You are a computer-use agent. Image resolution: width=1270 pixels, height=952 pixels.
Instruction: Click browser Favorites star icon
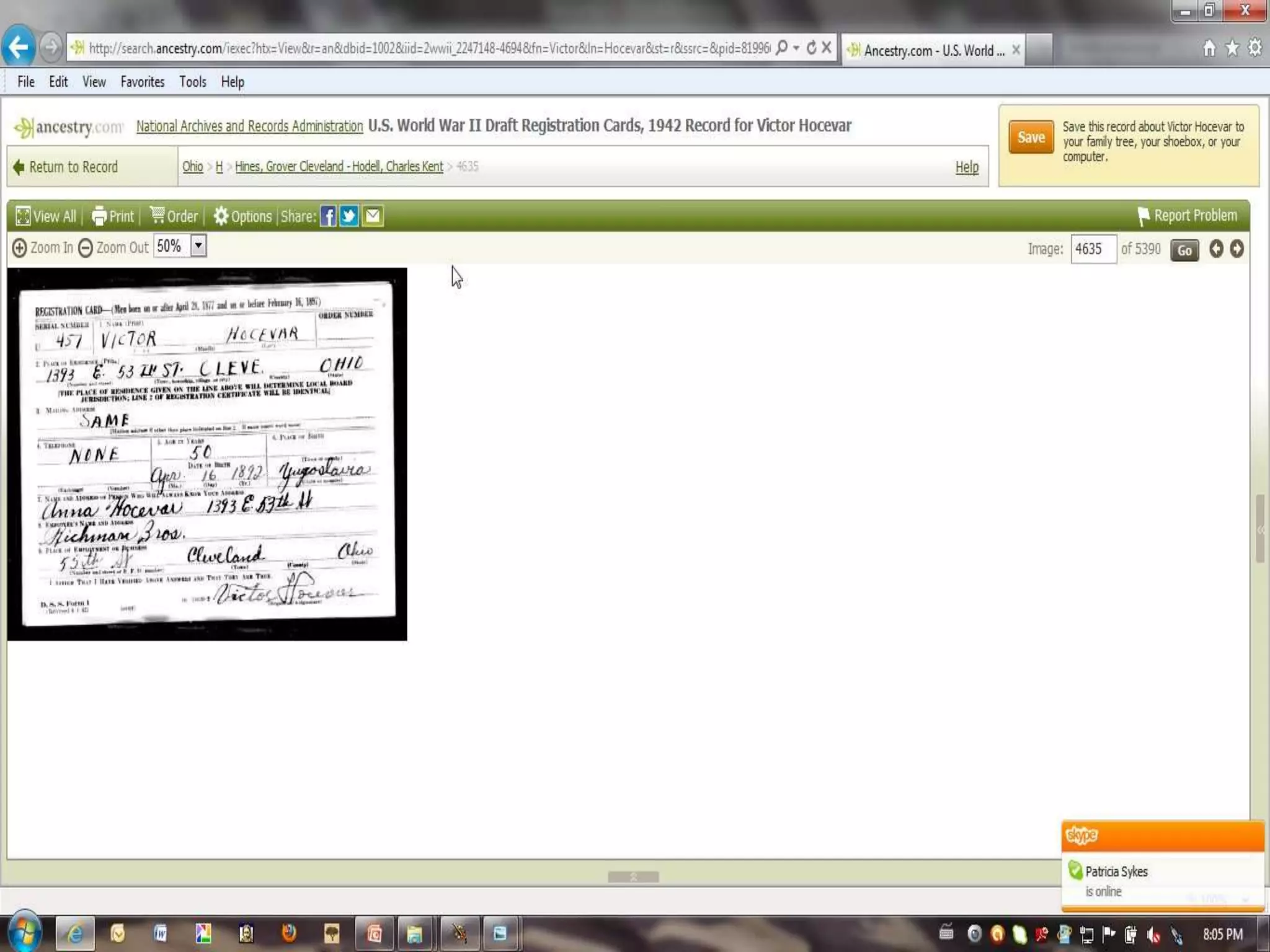tap(1232, 48)
